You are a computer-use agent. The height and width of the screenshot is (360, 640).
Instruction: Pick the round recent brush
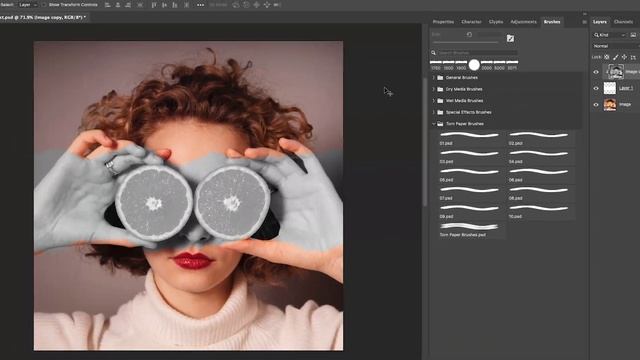(x=474, y=65)
